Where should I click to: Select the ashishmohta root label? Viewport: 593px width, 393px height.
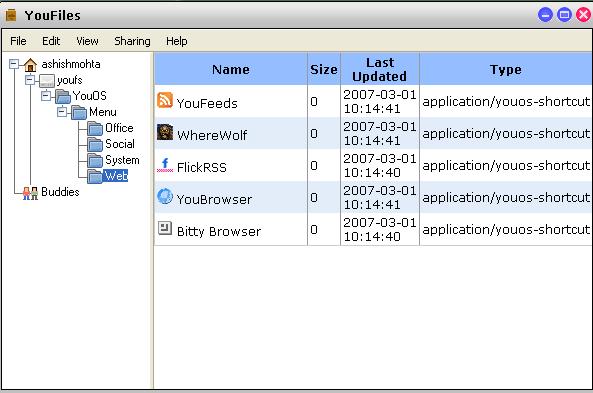[71, 64]
